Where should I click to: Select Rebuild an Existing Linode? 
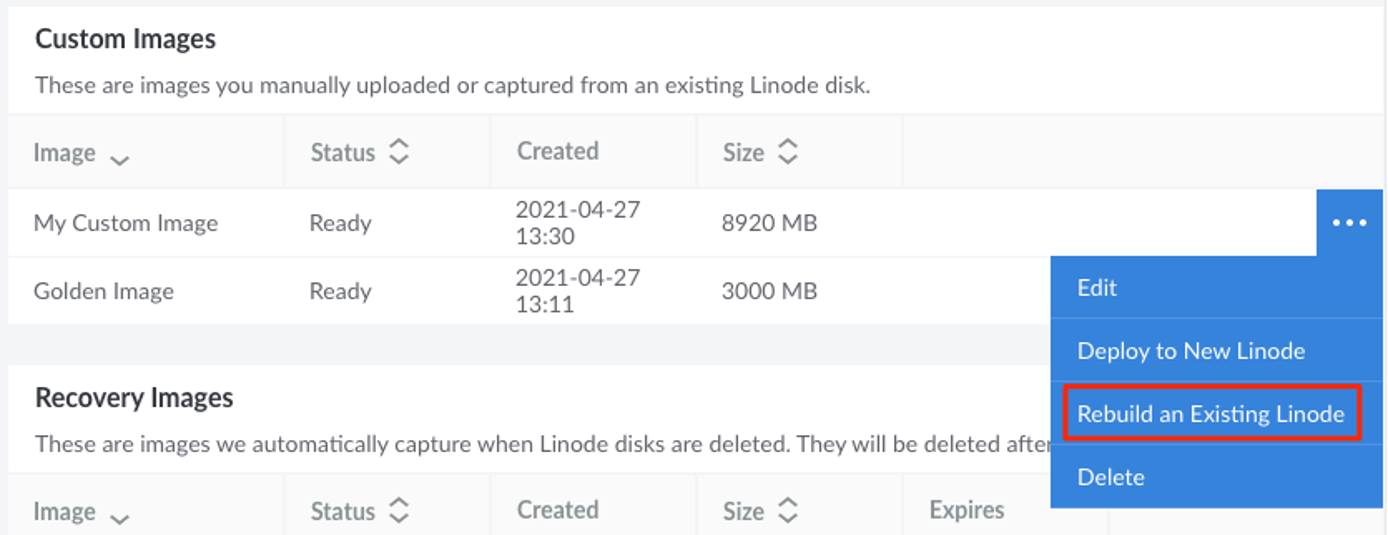[x=1210, y=414]
